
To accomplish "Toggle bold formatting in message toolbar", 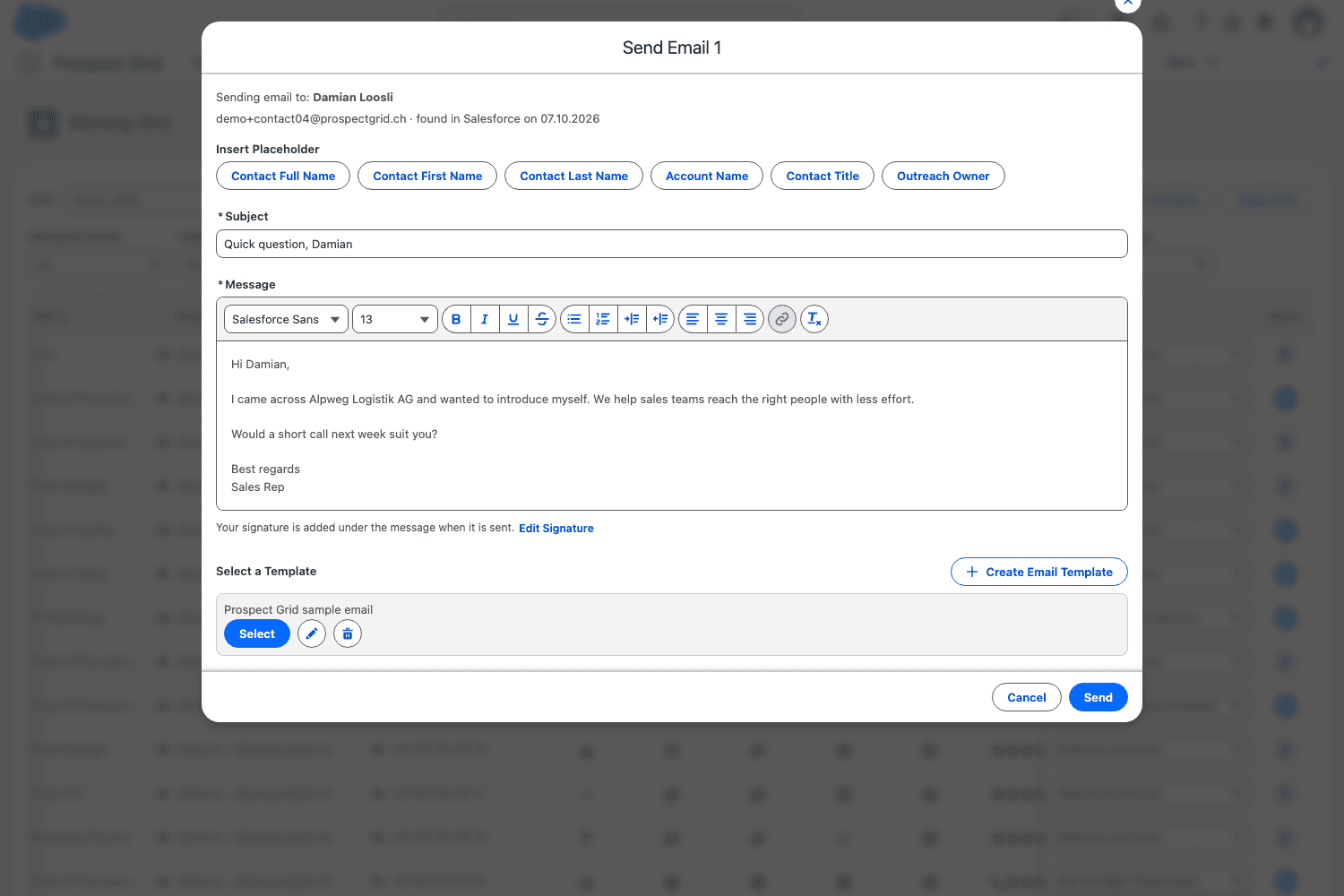I will [456, 319].
